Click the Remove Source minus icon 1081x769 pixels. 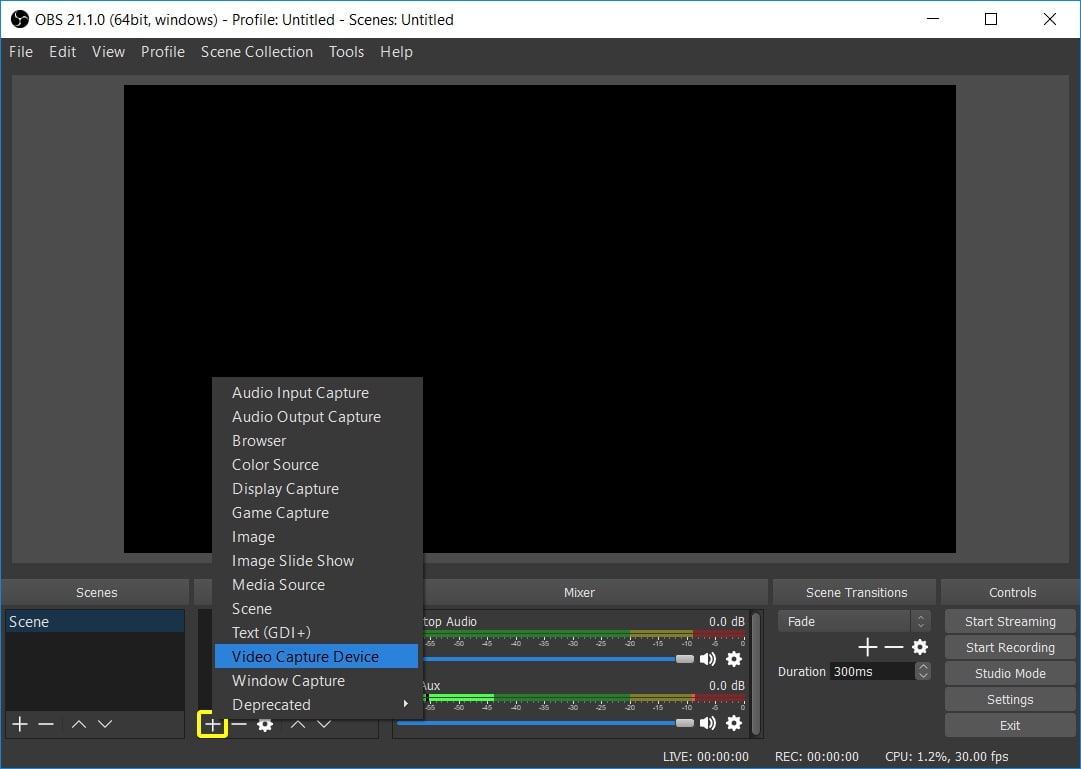(239, 723)
